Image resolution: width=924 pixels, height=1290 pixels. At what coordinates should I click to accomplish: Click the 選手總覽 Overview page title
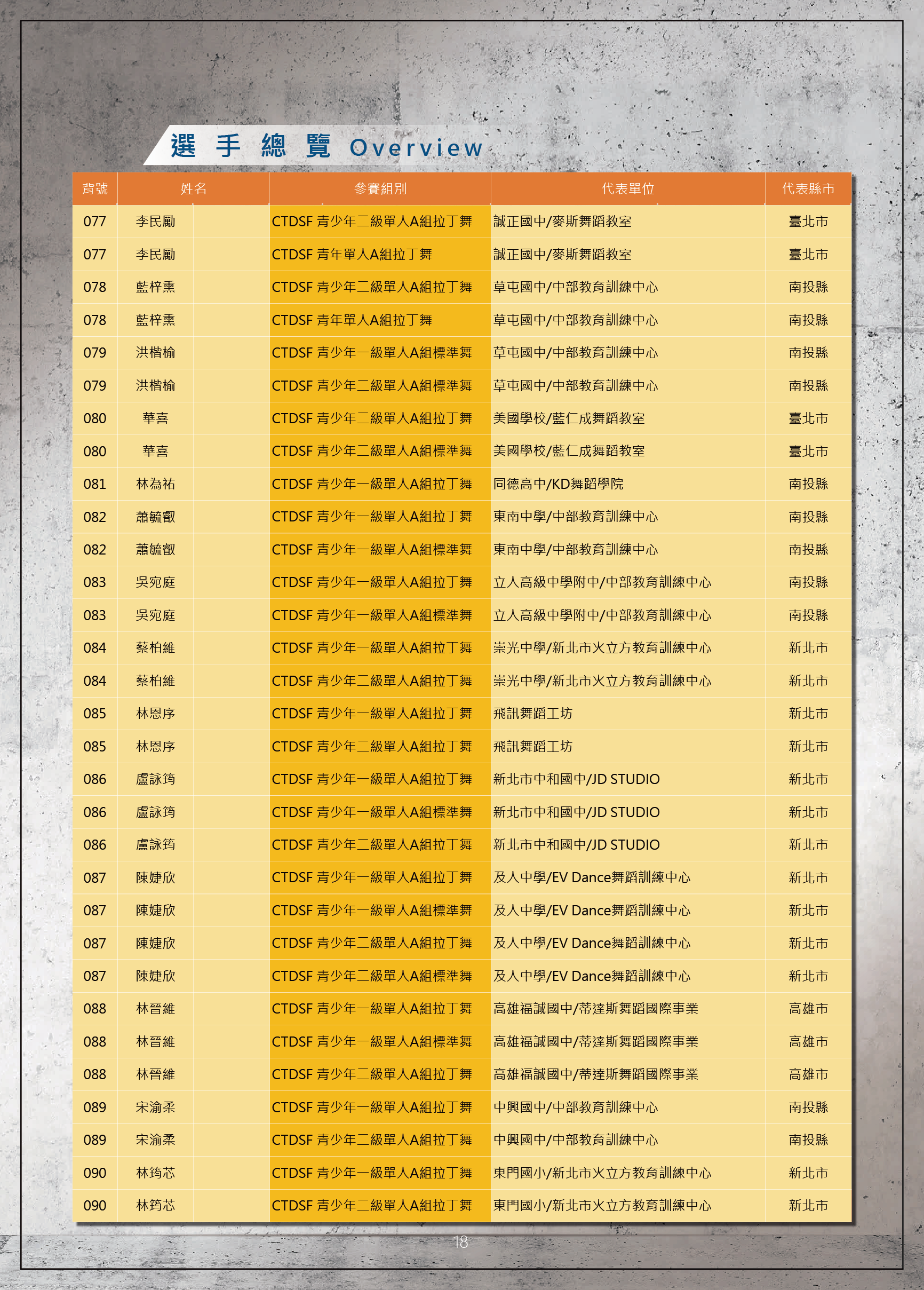point(327,147)
